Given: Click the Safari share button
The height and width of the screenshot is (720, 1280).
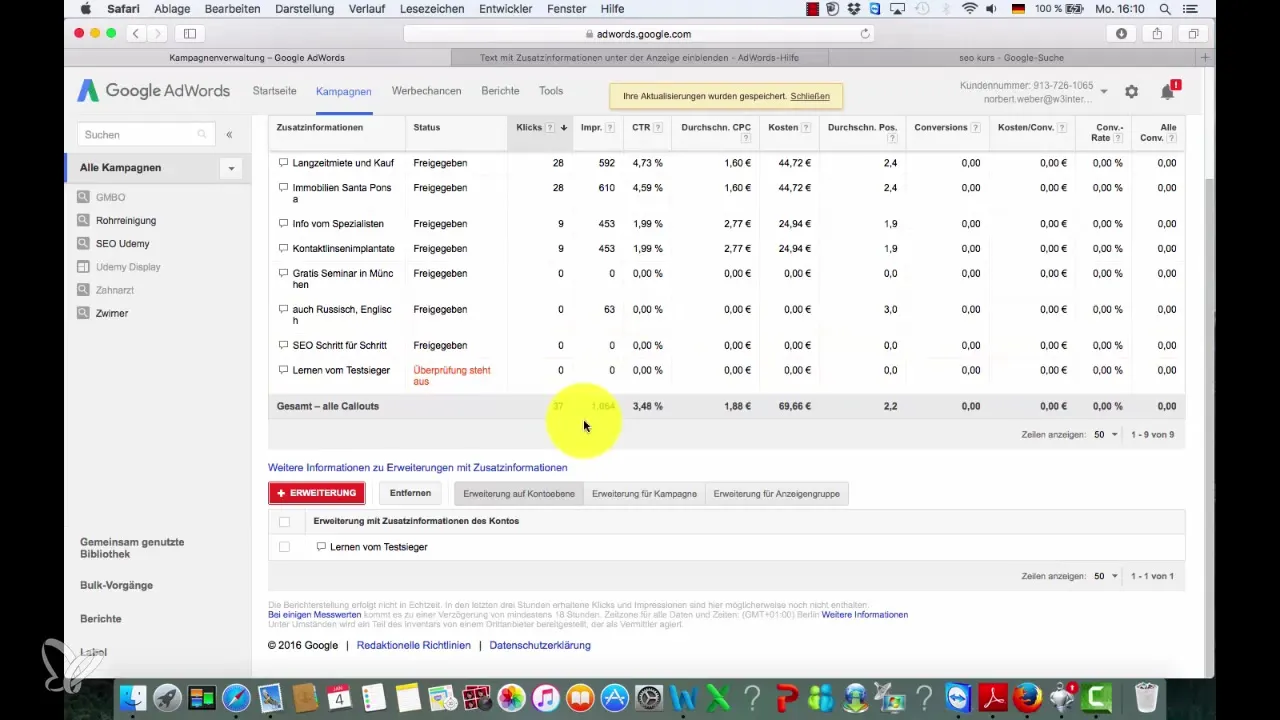Looking at the screenshot, I should (x=1157, y=34).
